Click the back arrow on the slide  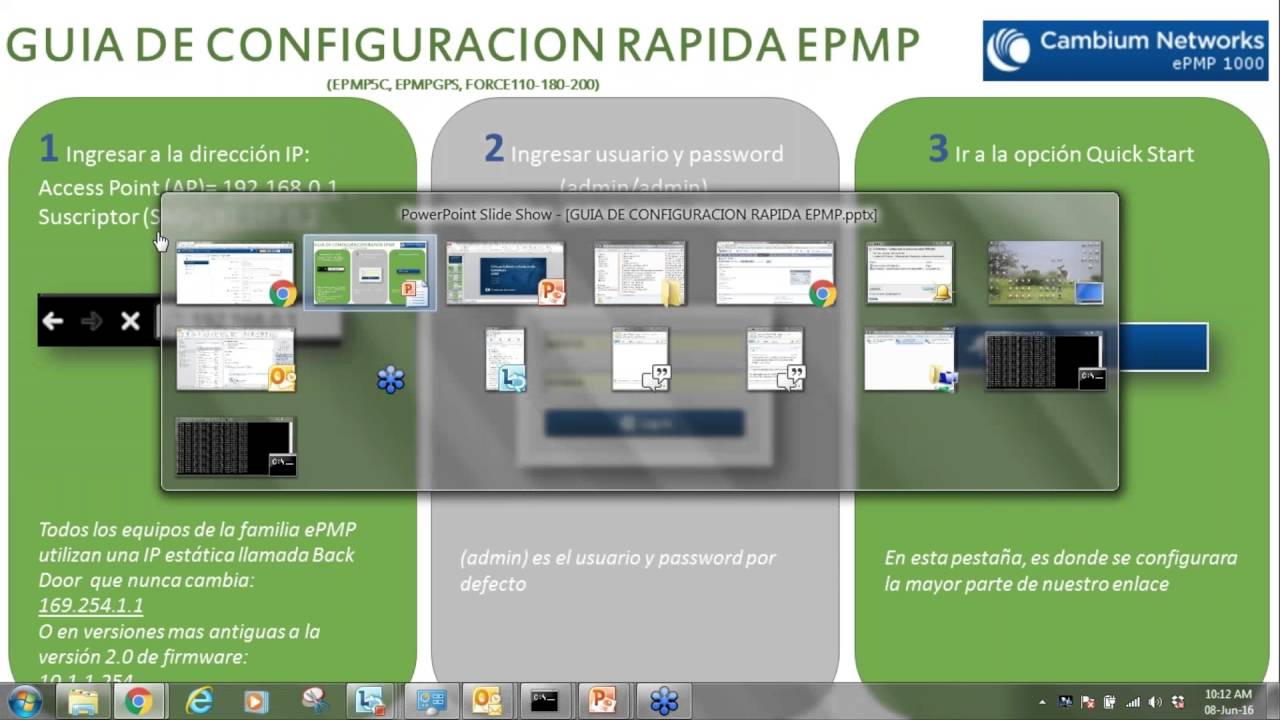pyautogui.click(x=53, y=321)
